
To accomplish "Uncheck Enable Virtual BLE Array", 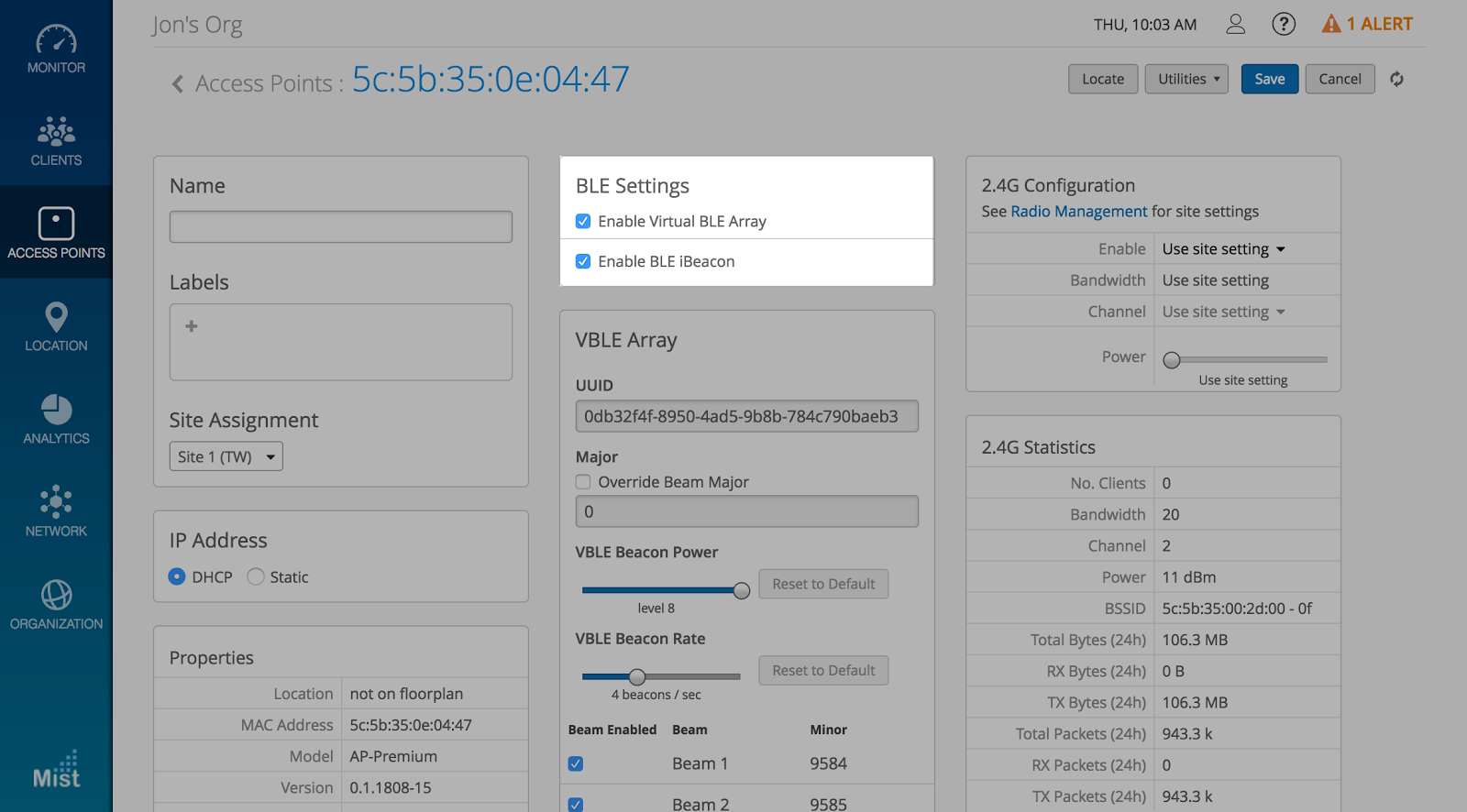I will point(583,221).
